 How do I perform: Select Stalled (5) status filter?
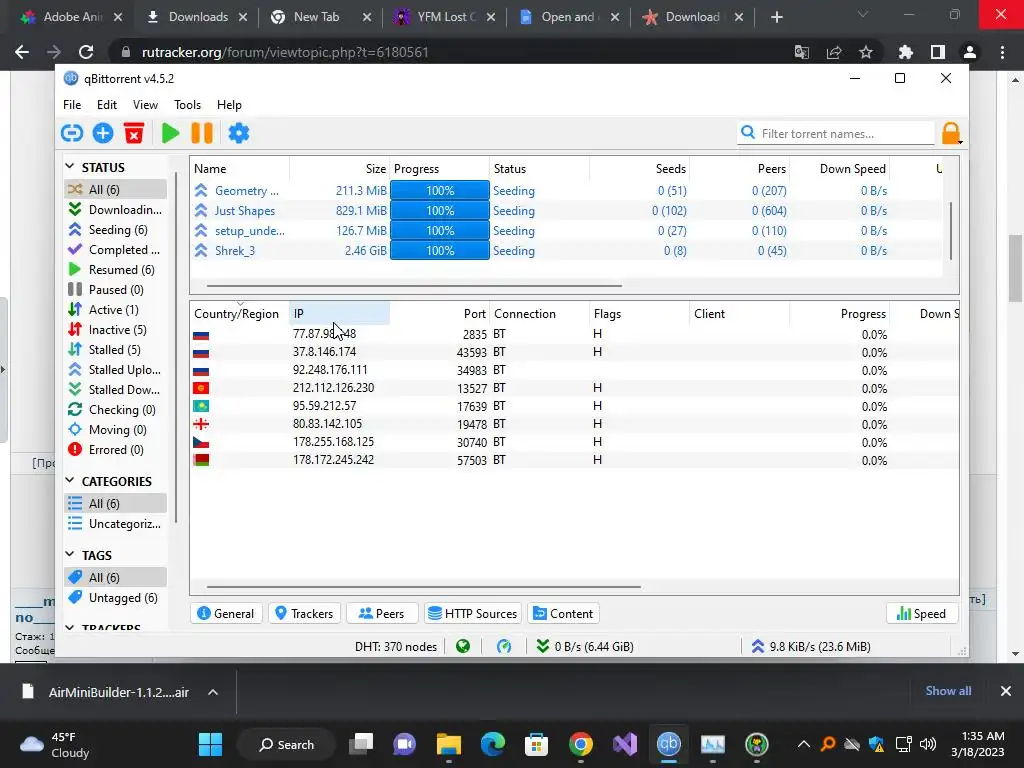(x=115, y=349)
